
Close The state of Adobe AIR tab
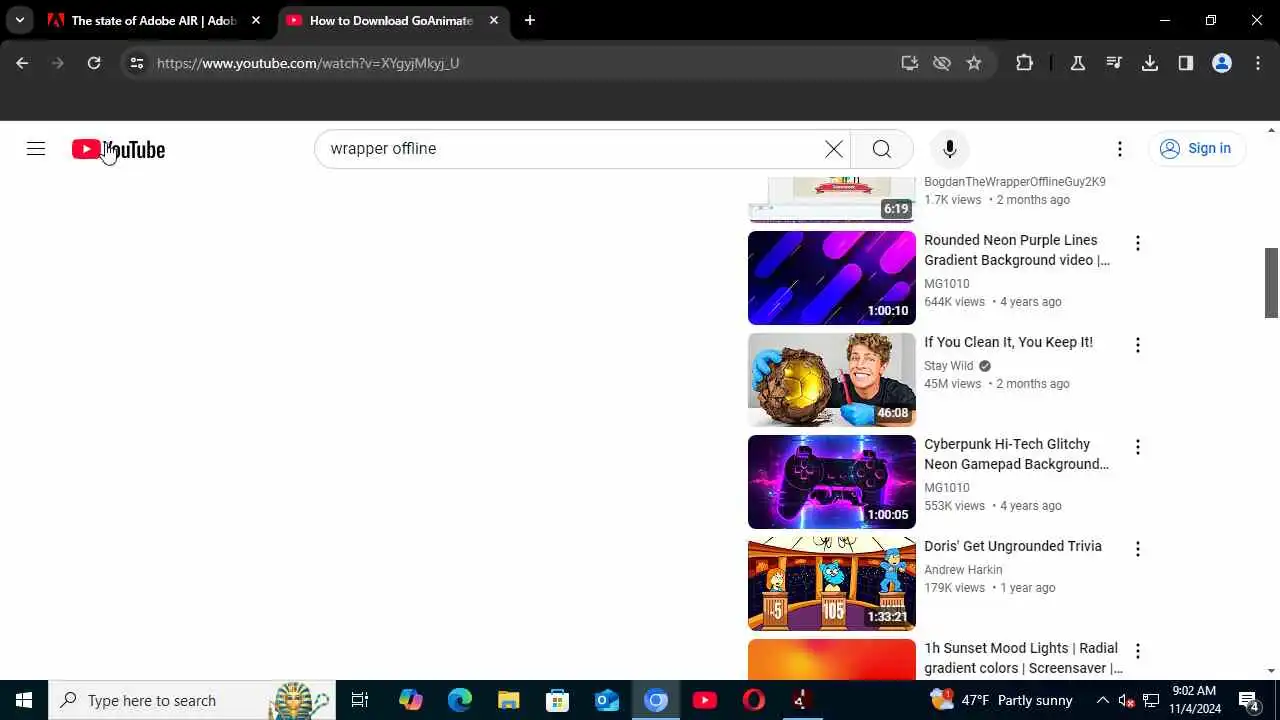coord(256,20)
